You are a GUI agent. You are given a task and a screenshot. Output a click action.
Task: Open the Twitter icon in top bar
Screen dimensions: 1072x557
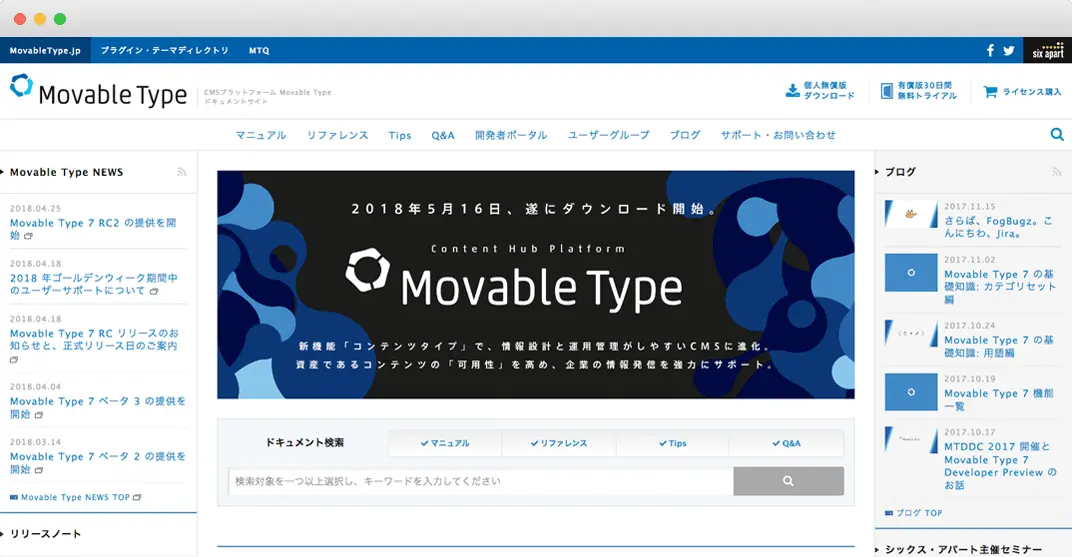(x=1008, y=50)
